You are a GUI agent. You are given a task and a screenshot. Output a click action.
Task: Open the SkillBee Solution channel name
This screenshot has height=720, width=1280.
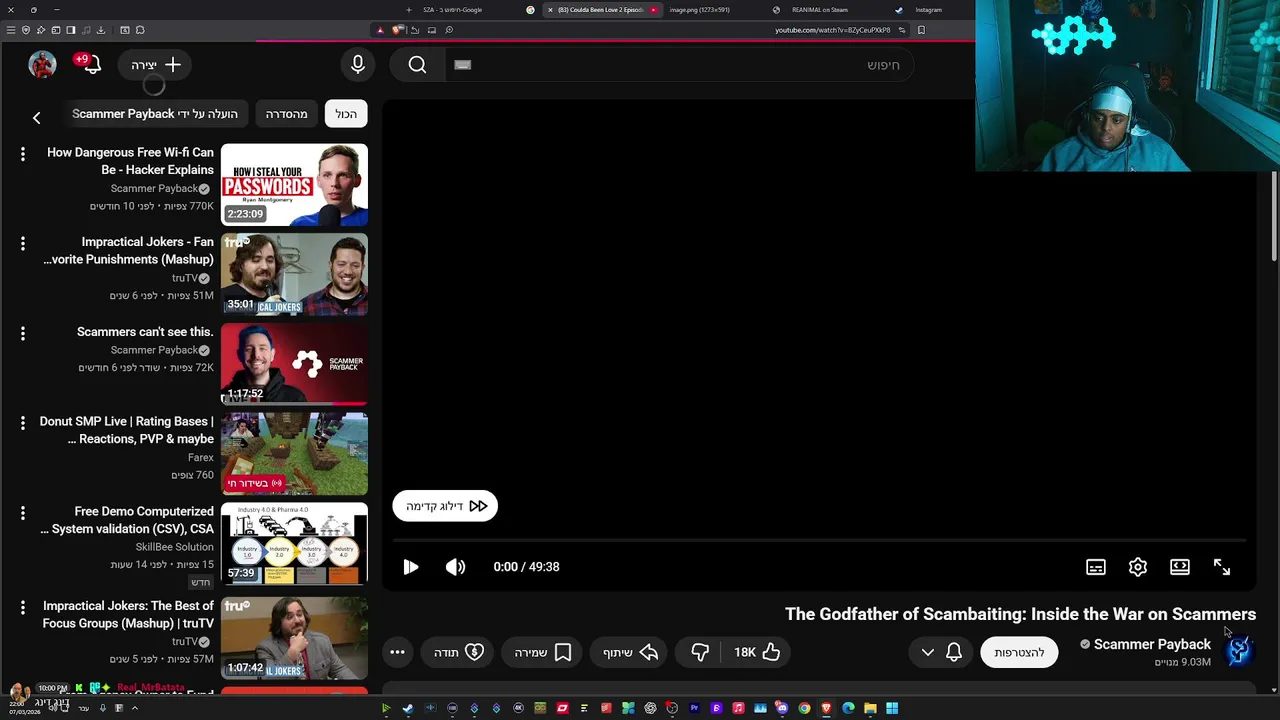(174, 547)
